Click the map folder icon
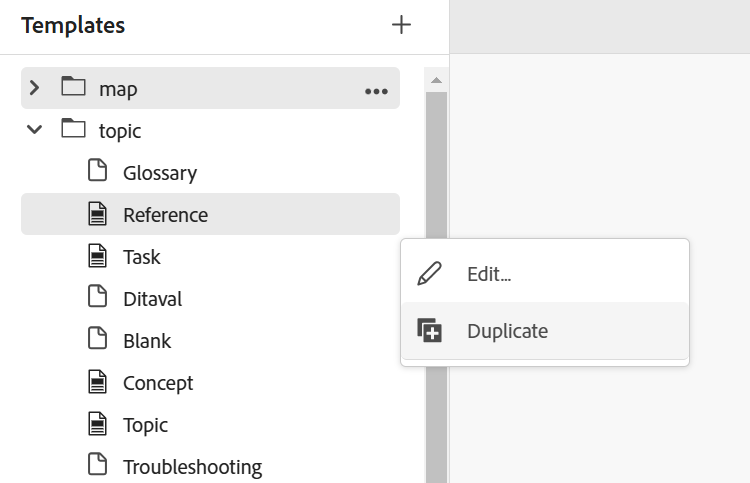Screen dimensions: 750x483 [x=73, y=87]
